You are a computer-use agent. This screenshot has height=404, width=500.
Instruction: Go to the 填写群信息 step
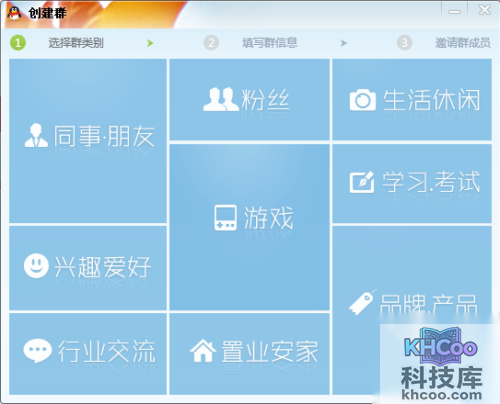(270, 43)
